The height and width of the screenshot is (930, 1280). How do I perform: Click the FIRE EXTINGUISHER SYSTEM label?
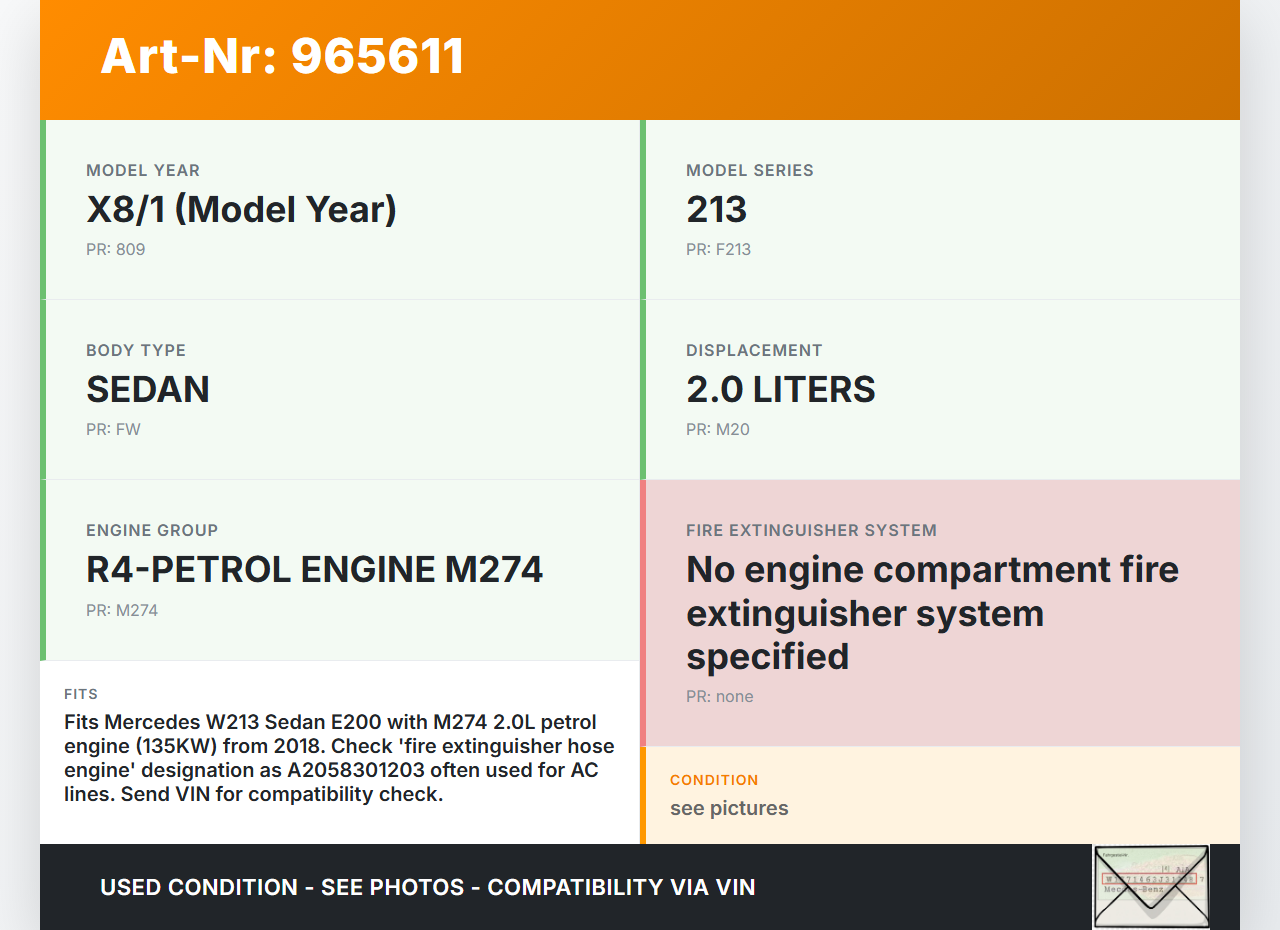[x=811, y=530]
